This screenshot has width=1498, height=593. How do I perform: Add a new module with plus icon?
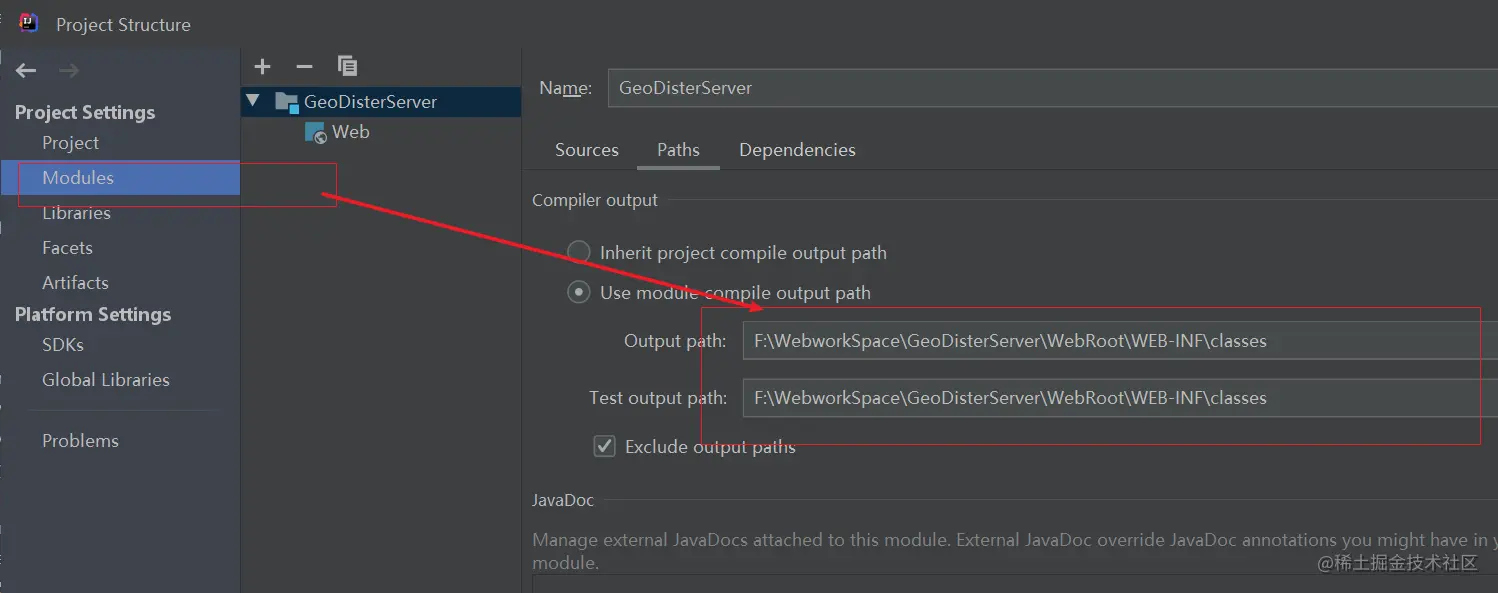click(263, 67)
